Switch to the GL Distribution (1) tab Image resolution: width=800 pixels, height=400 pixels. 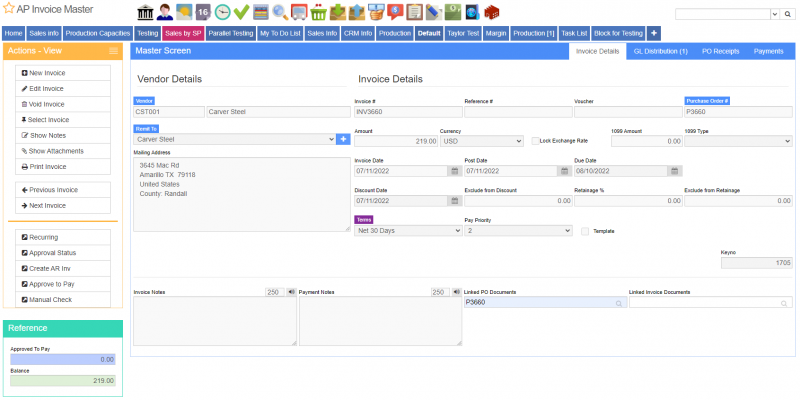click(660, 50)
